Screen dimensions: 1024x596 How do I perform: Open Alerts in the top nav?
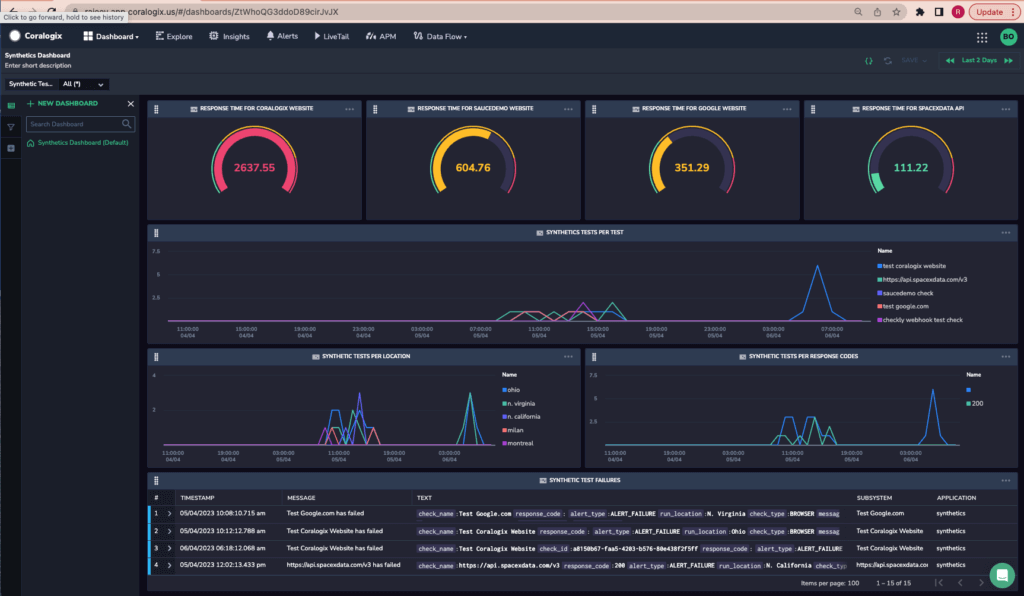click(282, 37)
